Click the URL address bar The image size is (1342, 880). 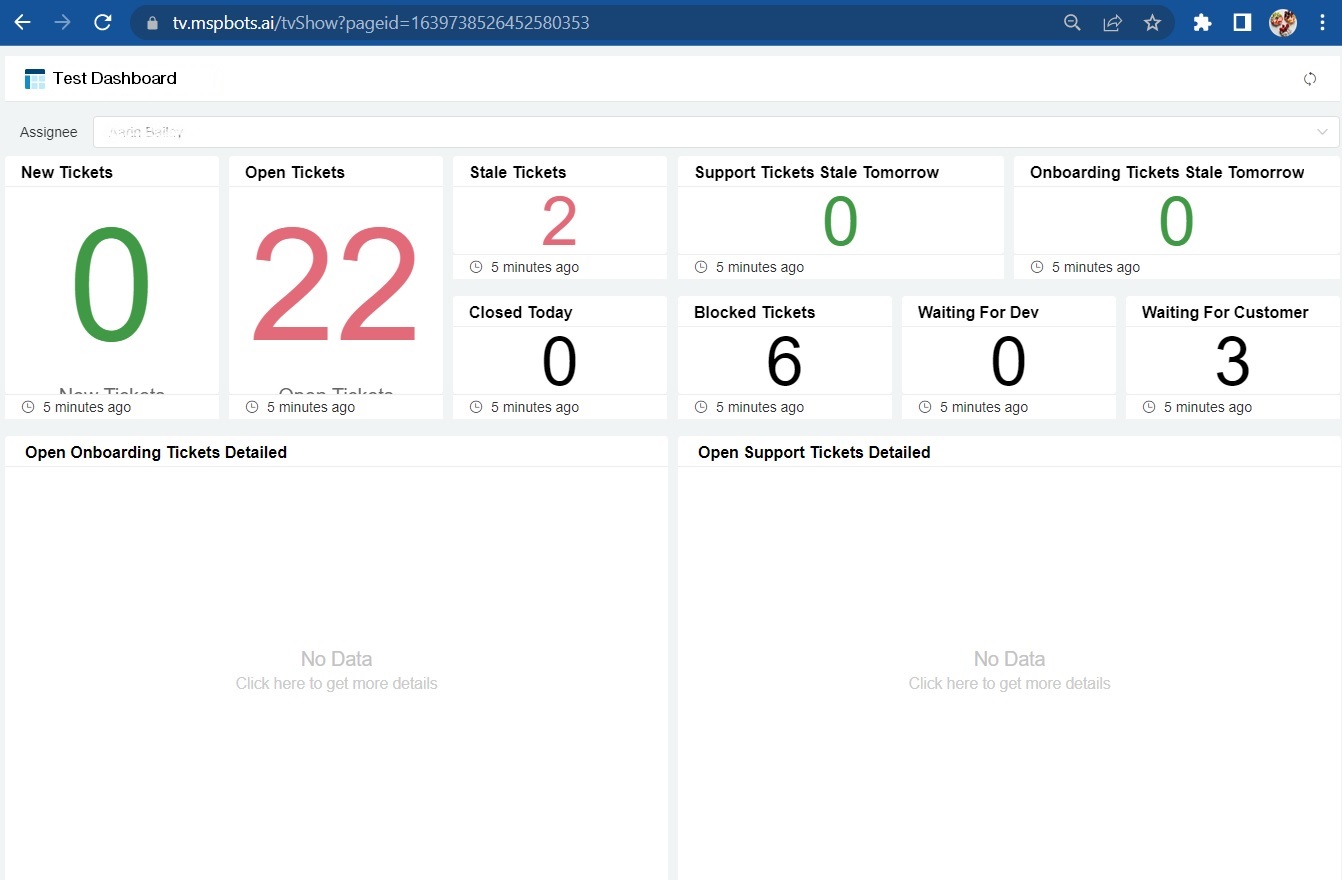point(600,22)
